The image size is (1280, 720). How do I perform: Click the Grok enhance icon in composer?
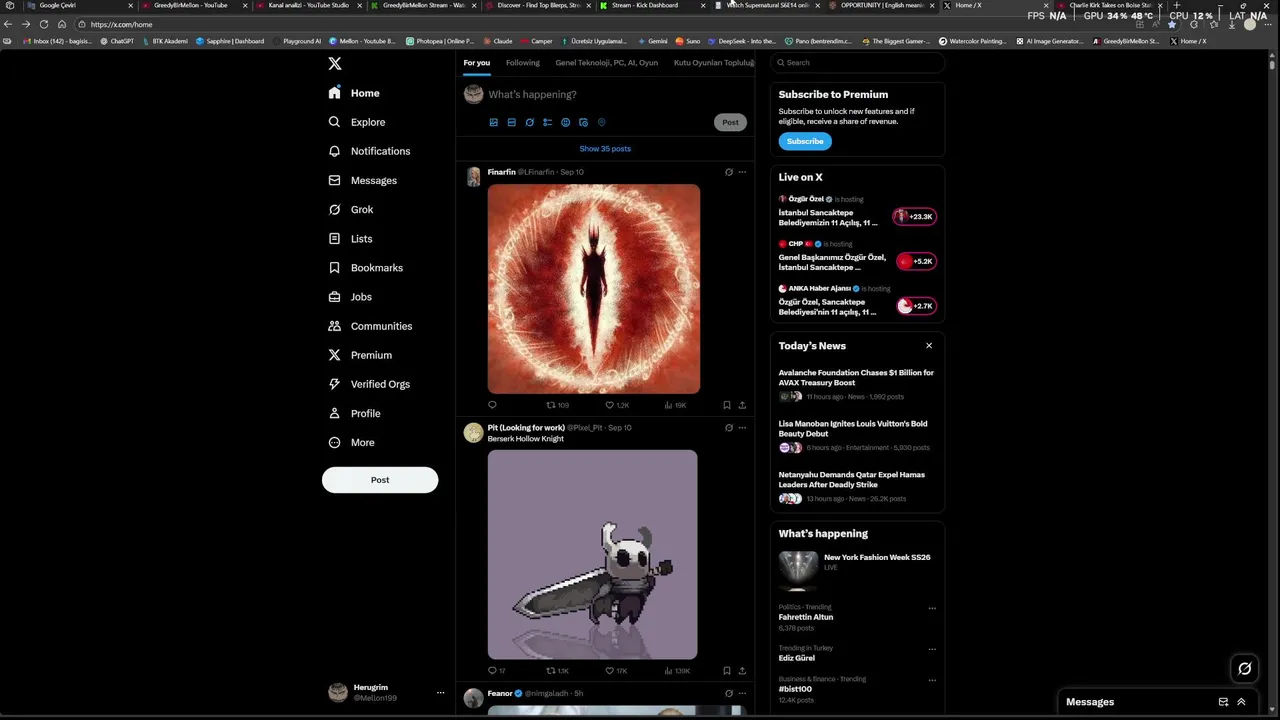(x=529, y=122)
